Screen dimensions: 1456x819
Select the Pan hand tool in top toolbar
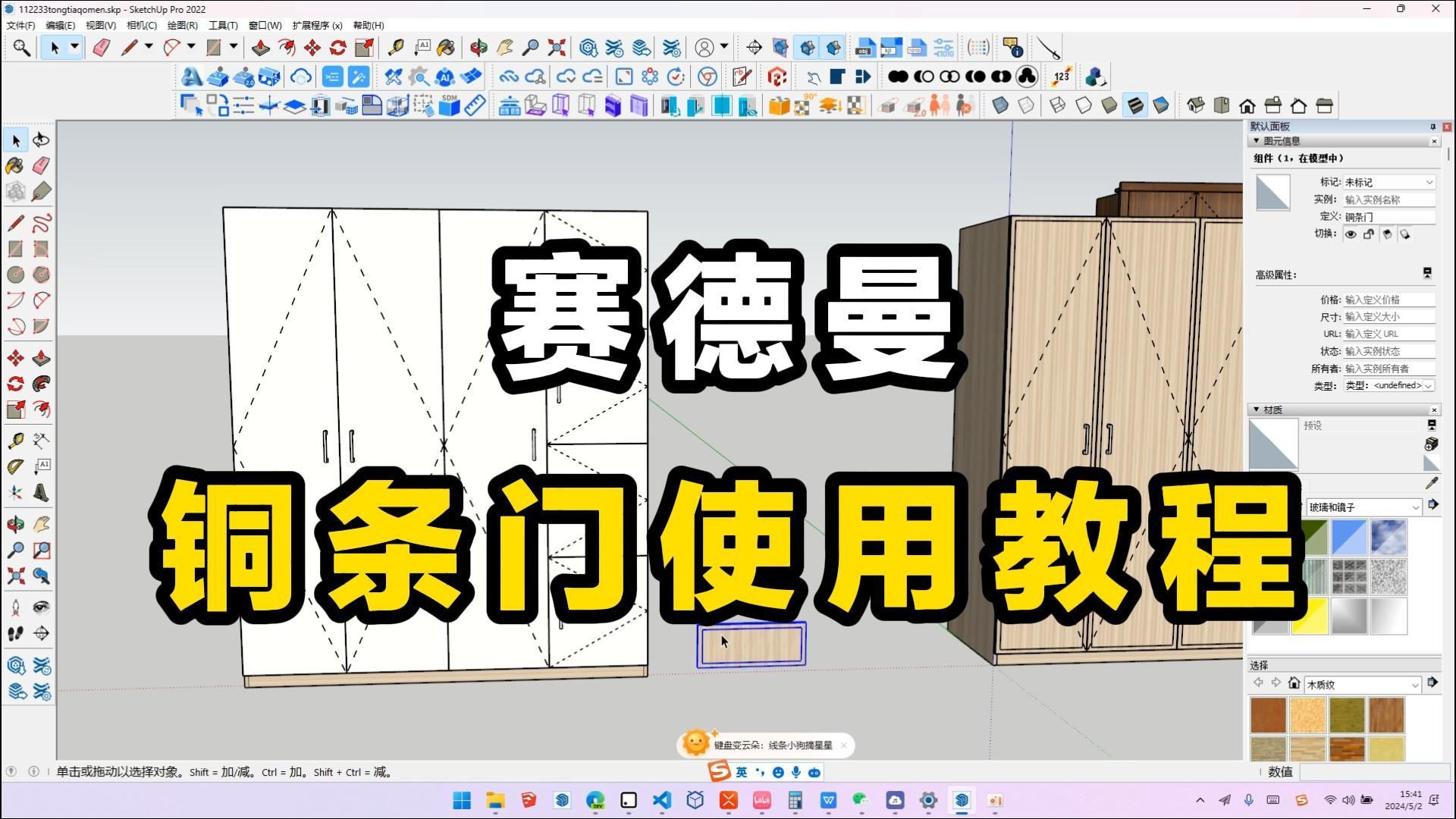pos(505,48)
